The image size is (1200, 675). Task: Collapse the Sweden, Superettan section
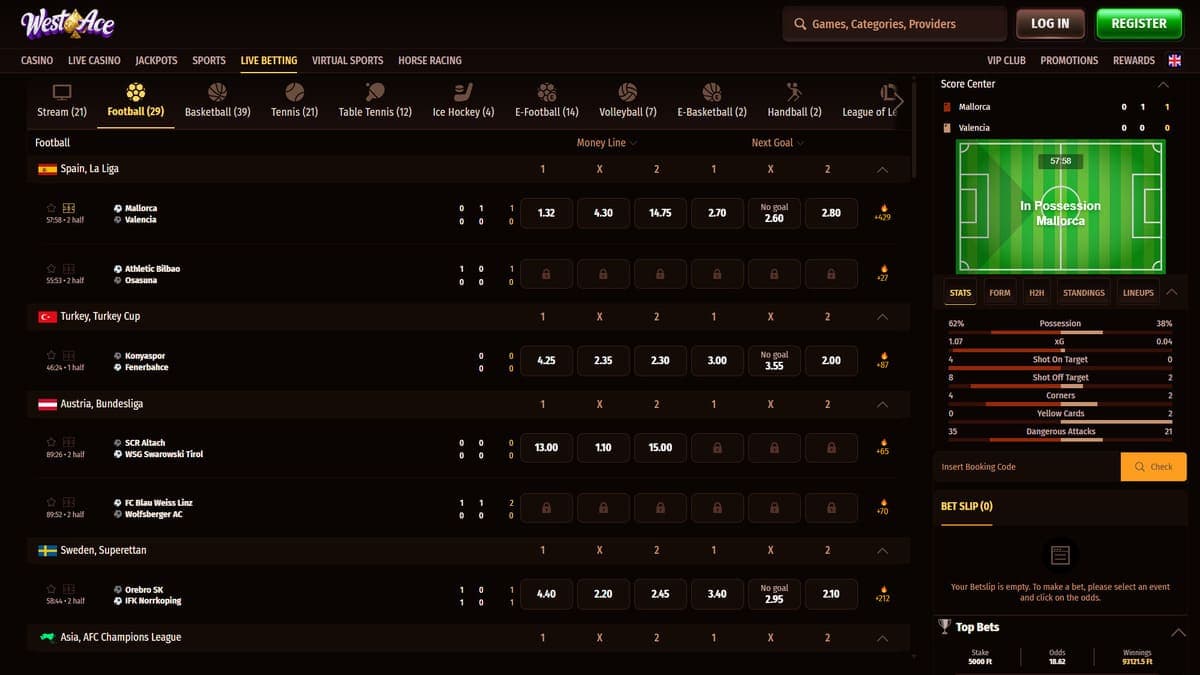(x=882, y=550)
